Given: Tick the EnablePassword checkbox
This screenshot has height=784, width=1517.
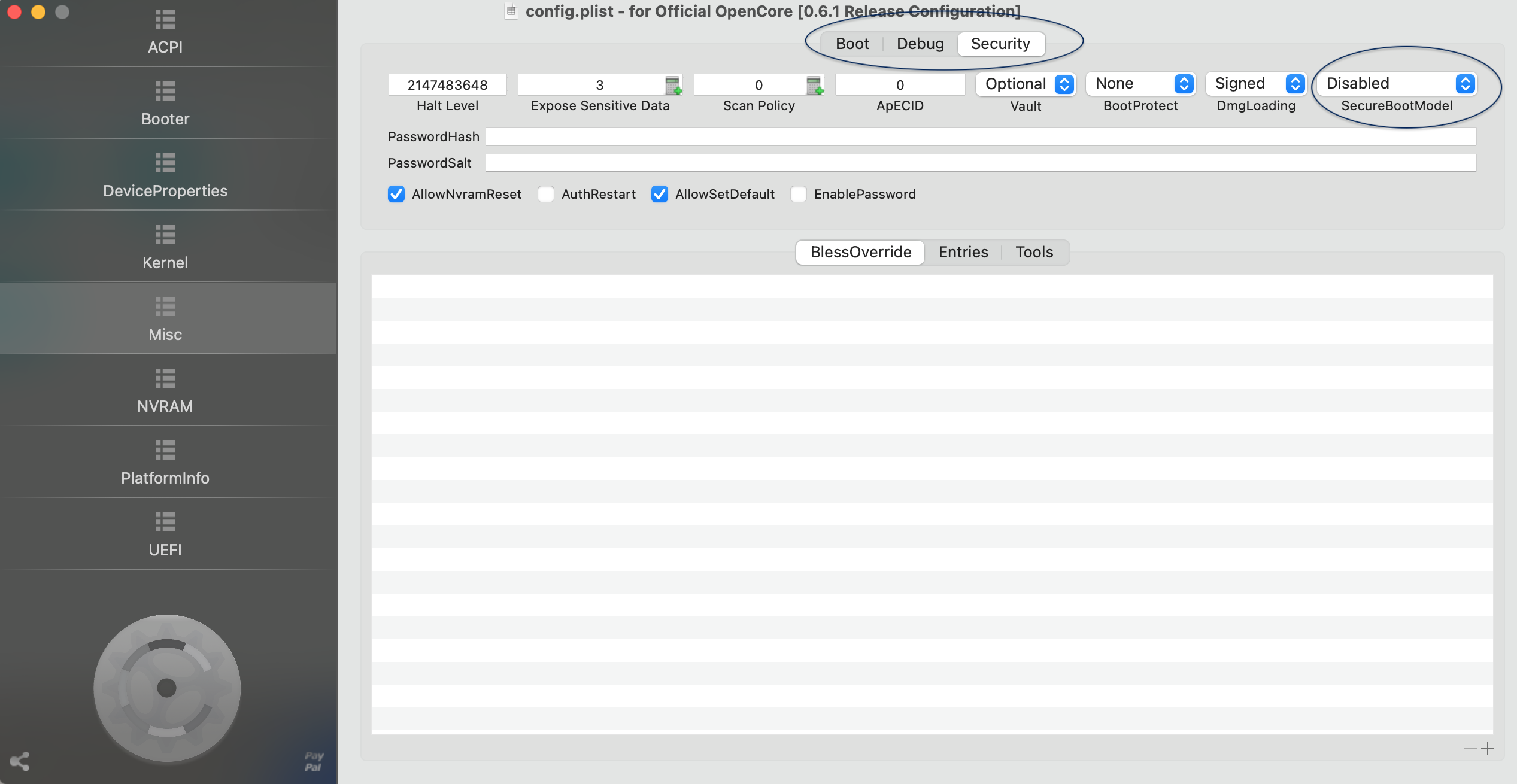Looking at the screenshot, I should [799, 194].
